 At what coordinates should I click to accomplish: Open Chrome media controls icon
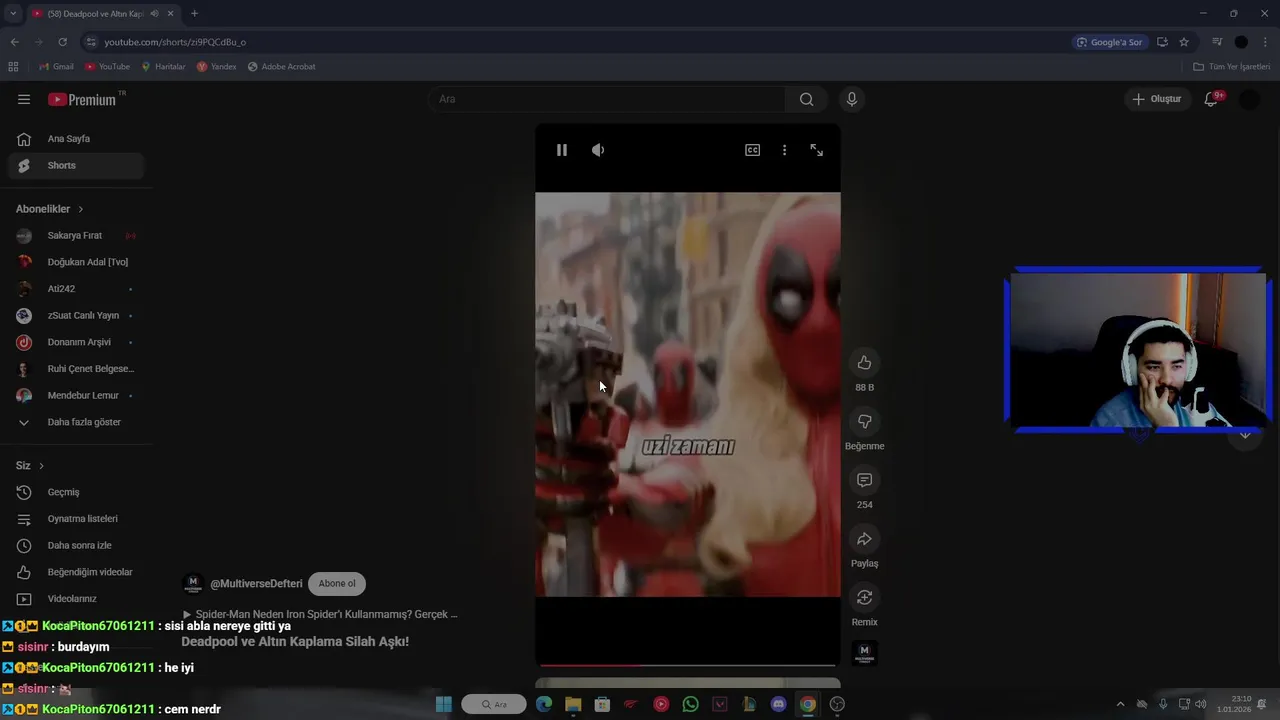(x=1217, y=42)
